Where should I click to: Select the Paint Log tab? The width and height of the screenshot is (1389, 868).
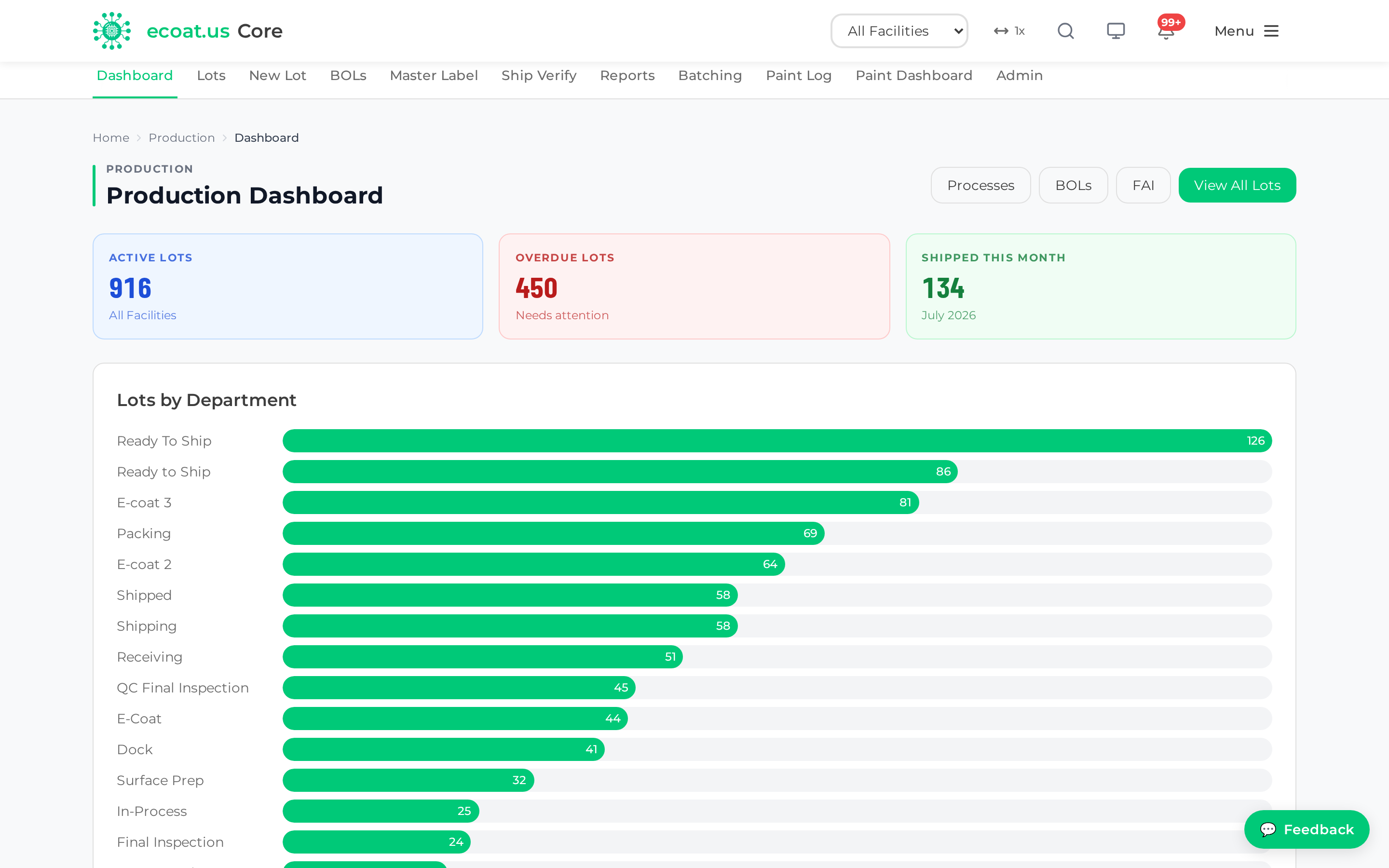pyautogui.click(x=799, y=76)
